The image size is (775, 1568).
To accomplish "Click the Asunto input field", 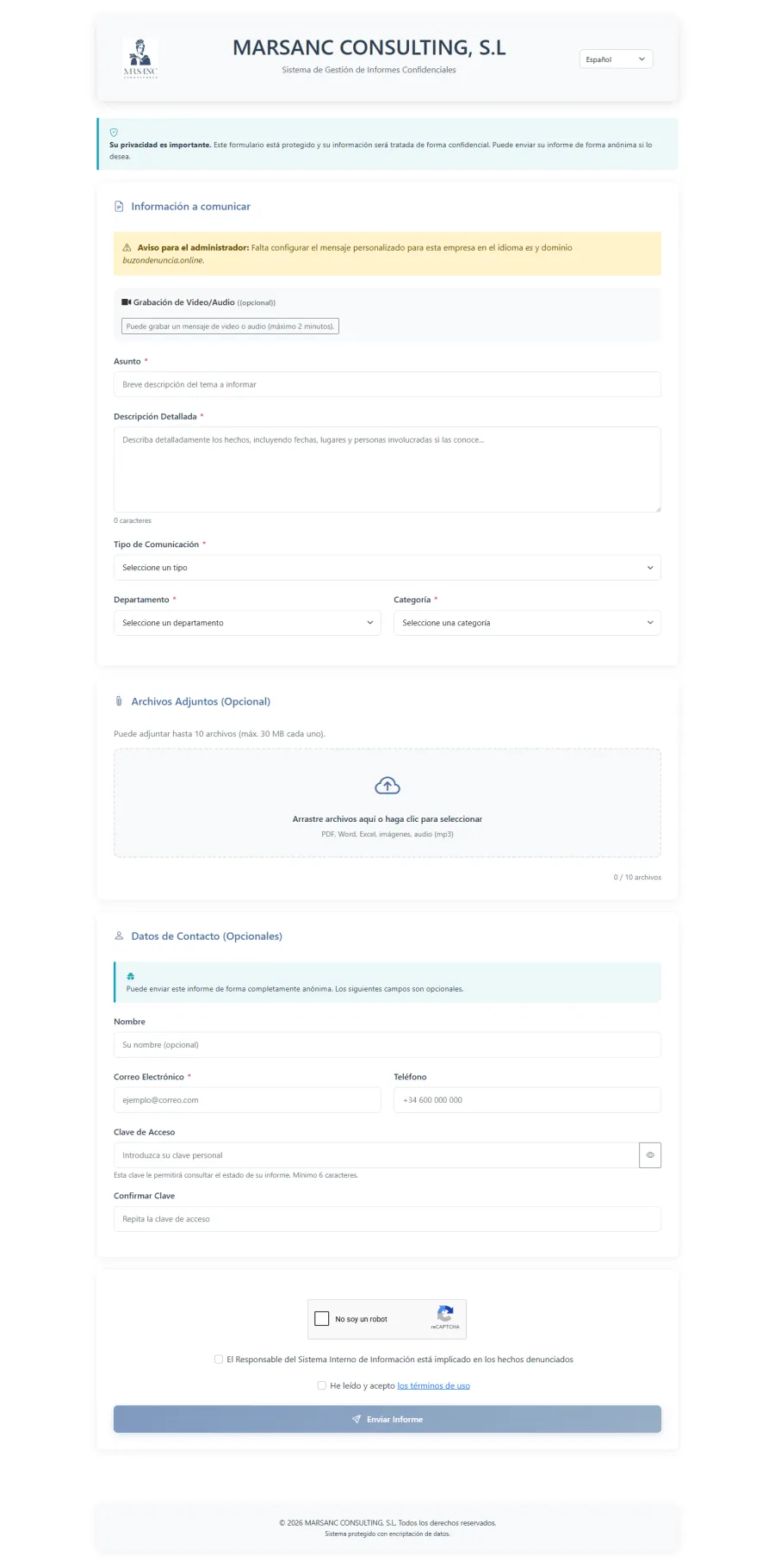I will tap(387, 384).
